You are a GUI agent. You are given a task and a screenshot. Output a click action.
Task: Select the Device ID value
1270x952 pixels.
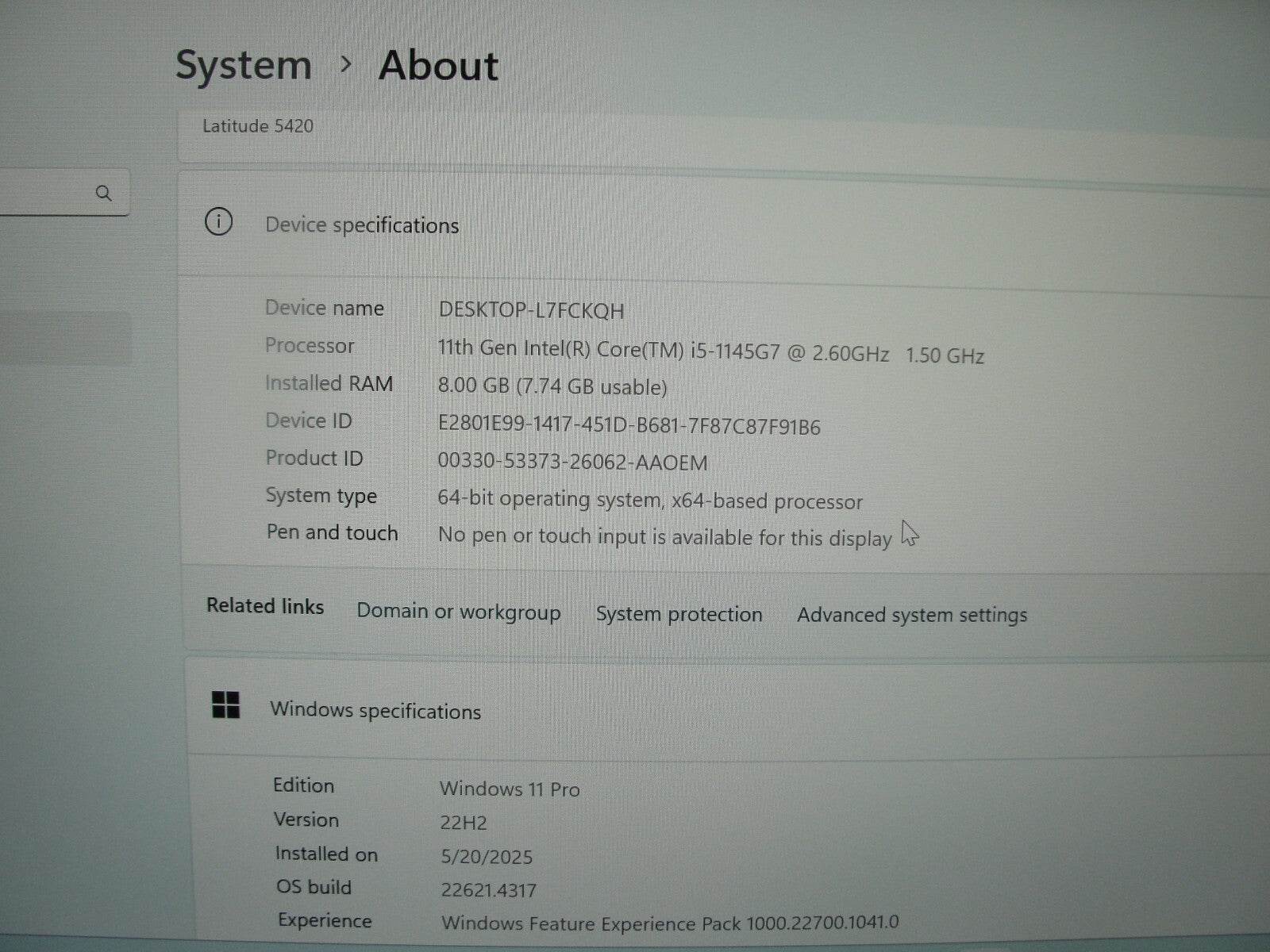[629, 426]
